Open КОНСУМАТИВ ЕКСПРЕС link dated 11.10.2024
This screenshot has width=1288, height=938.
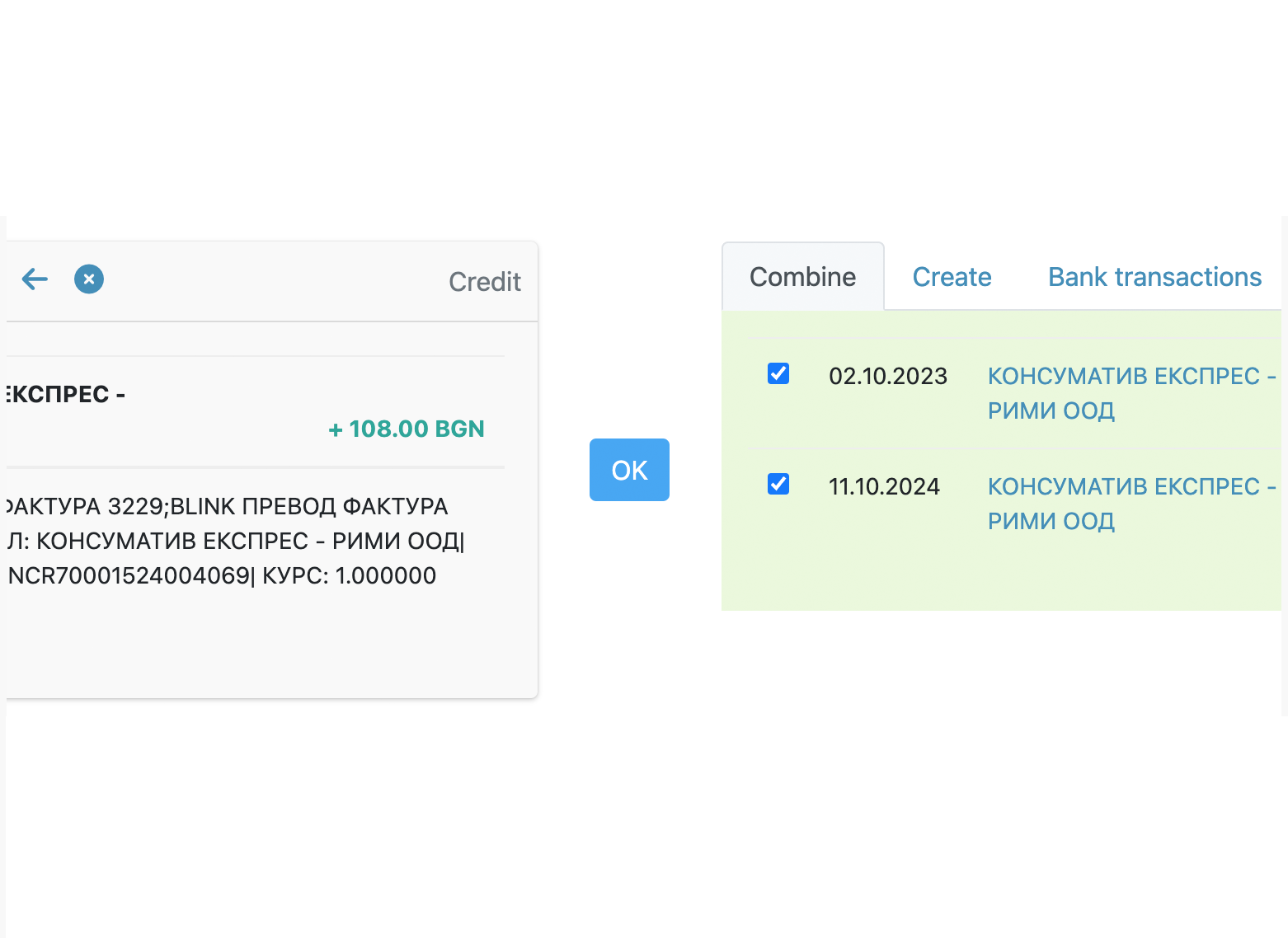[1132, 504]
